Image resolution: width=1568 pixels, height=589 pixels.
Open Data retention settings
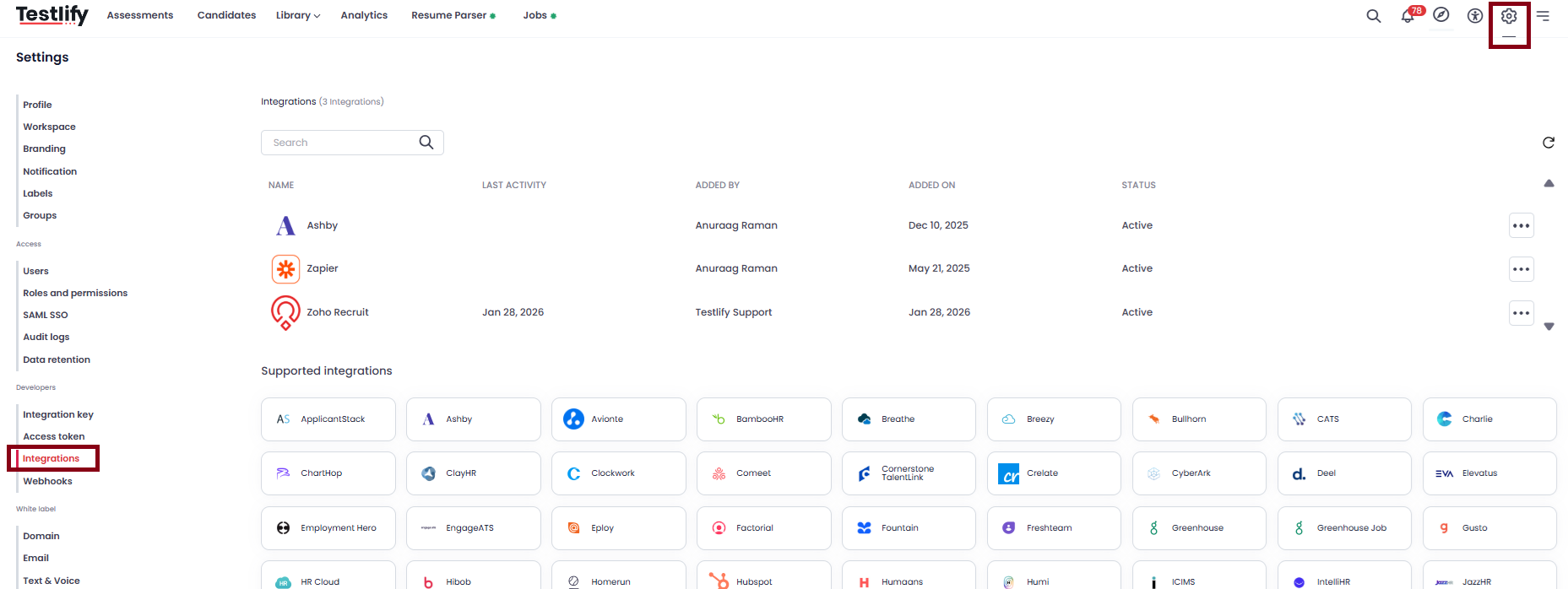coord(57,359)
